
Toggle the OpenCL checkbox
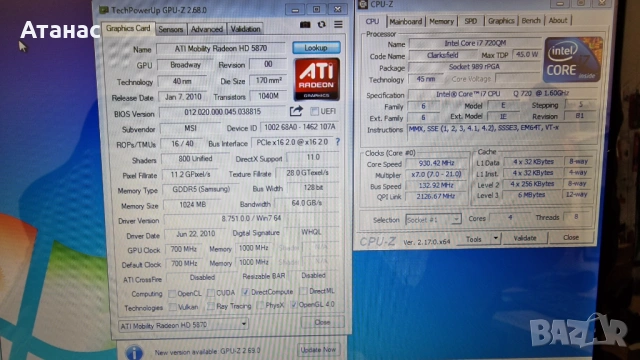point(172,293)
